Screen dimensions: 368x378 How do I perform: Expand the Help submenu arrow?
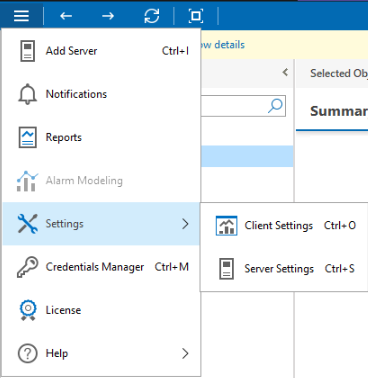pos(185,353)
